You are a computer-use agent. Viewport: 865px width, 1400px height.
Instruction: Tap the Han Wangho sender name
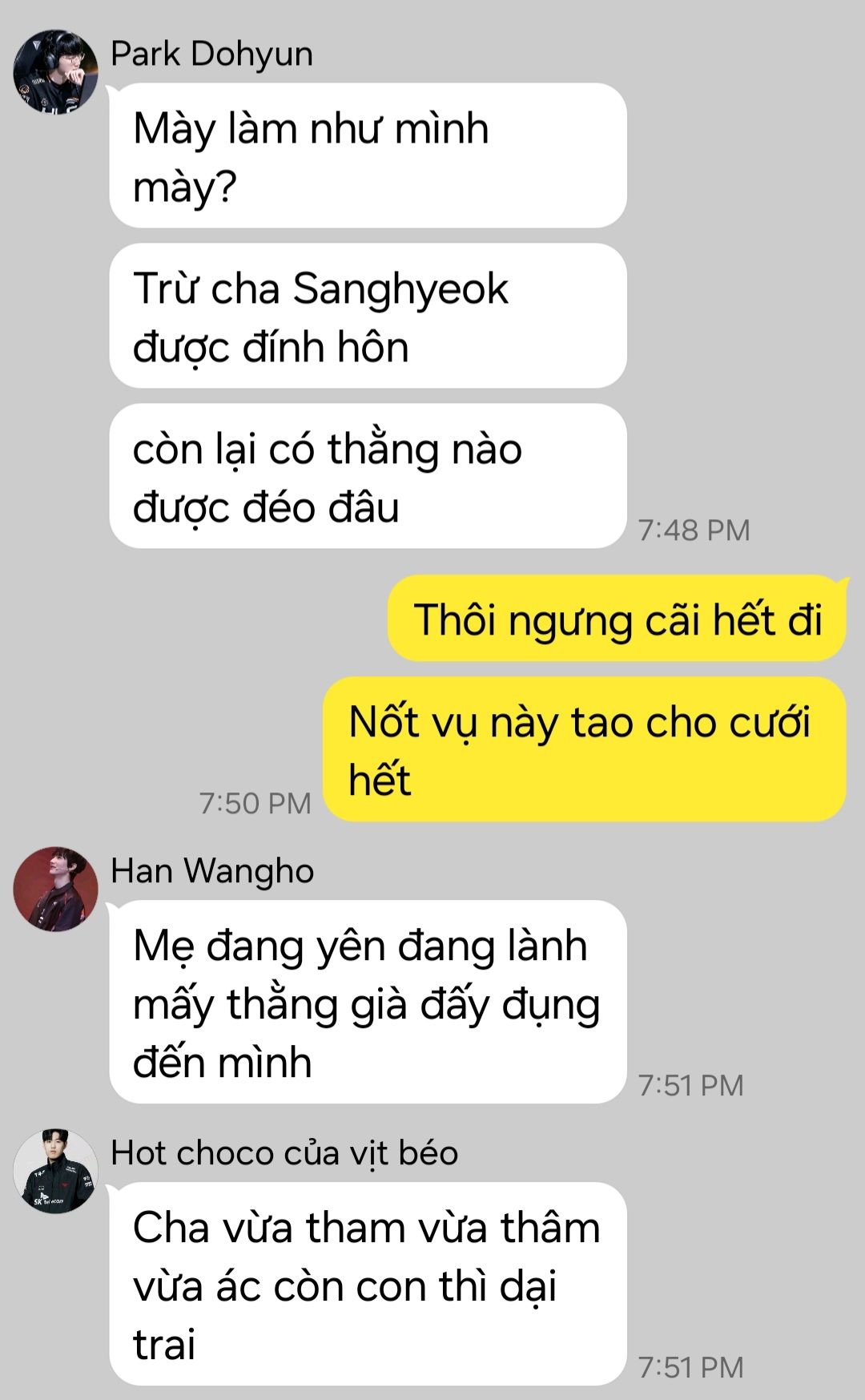(x=212, y=871)
